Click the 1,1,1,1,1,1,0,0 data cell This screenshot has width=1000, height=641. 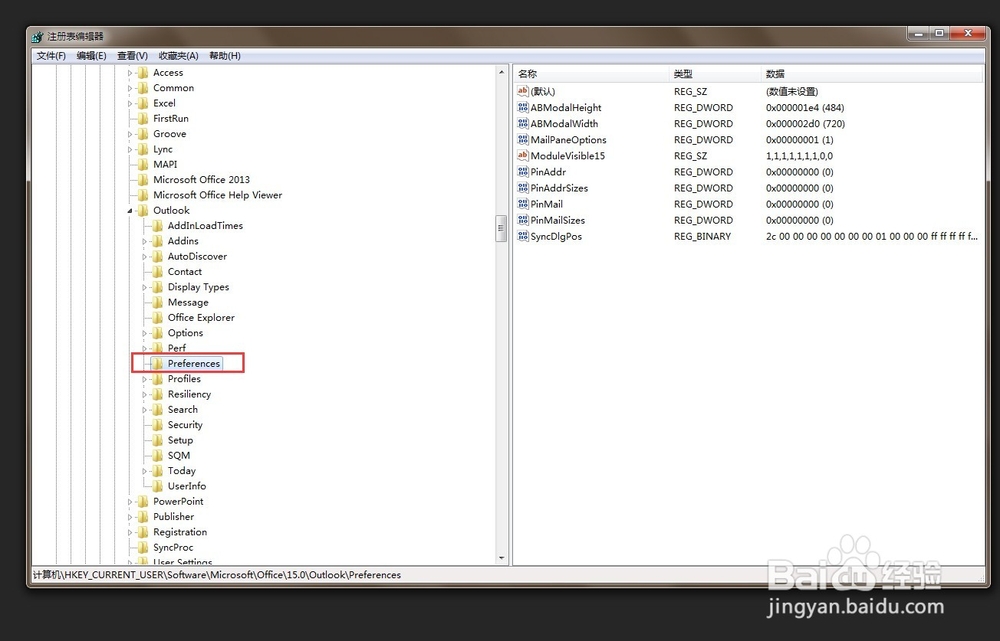tap(799, 156)
